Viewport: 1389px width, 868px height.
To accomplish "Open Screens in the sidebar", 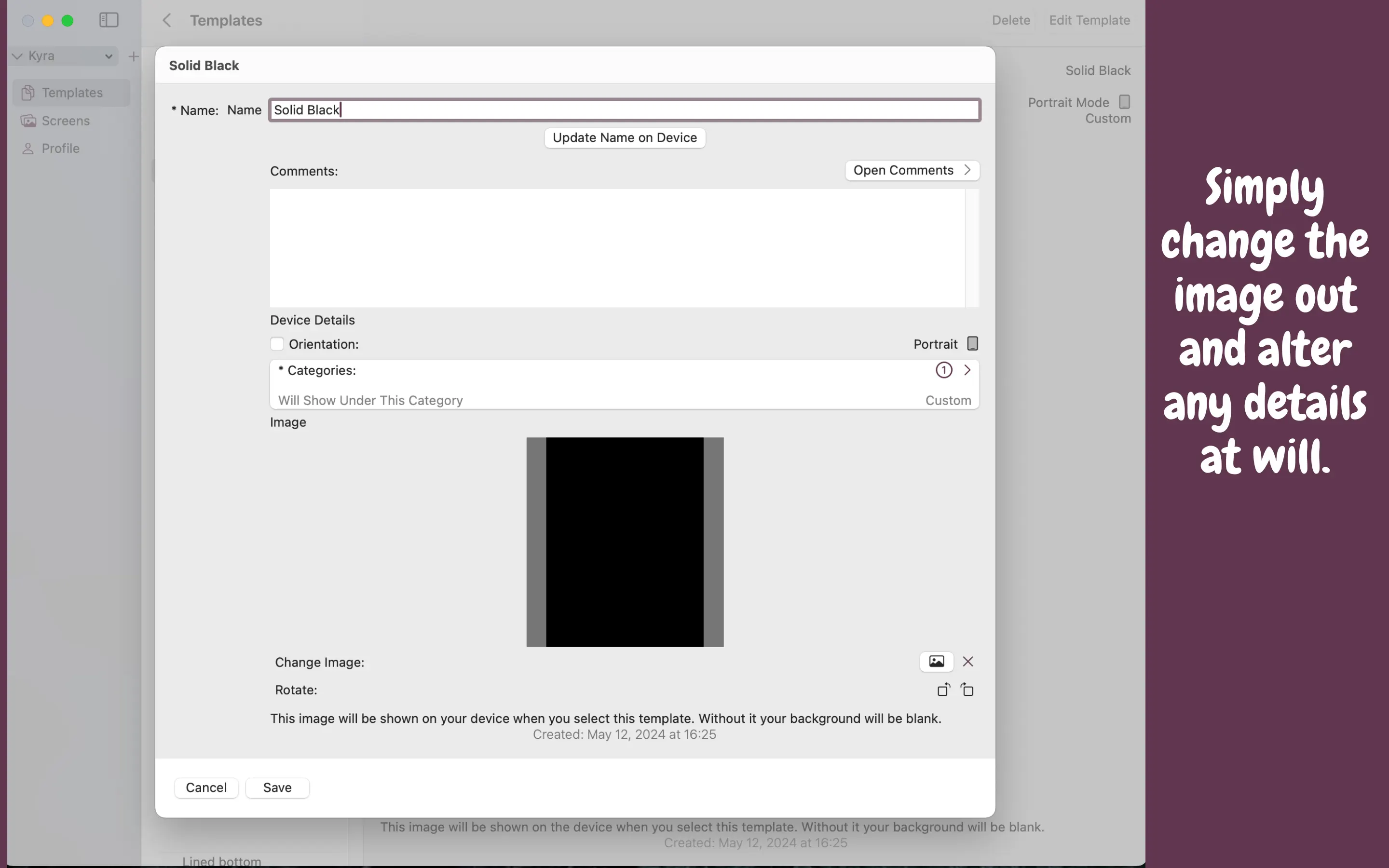I will pos(66,121).
